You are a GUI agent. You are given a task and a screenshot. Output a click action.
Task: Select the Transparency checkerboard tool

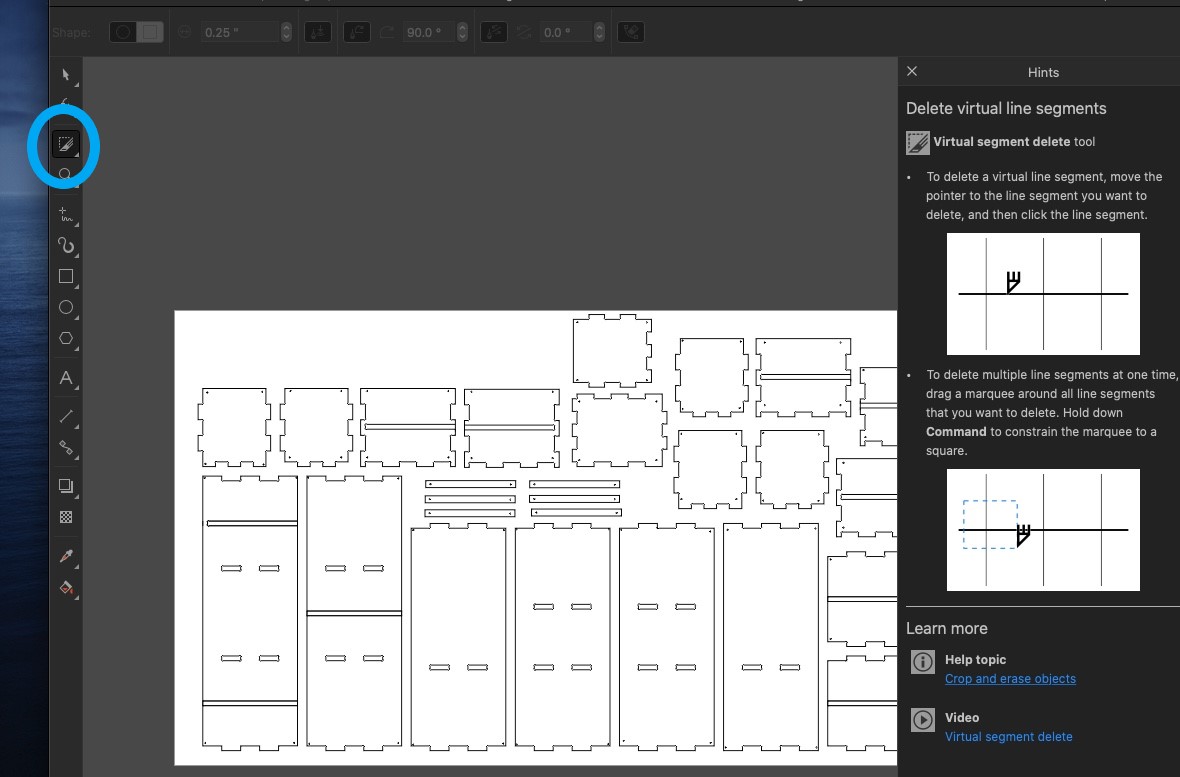(x=66, y=517)
